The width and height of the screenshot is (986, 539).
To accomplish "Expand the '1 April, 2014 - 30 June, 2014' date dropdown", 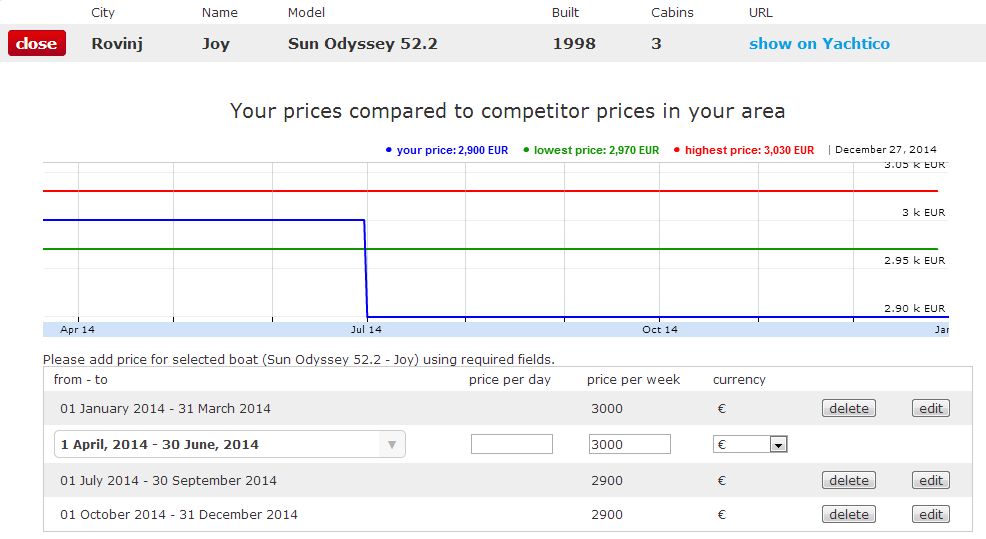I will tap(229, 445).
